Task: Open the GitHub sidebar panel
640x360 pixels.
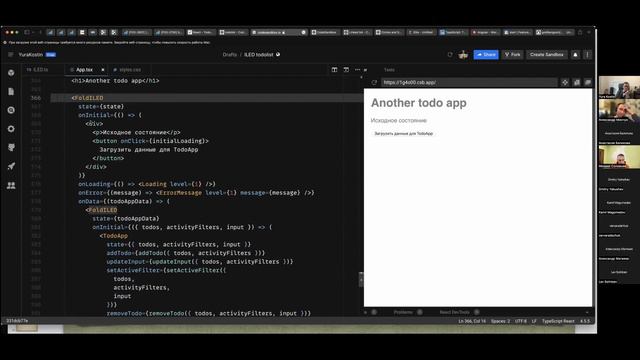Action: click(11, 147)
